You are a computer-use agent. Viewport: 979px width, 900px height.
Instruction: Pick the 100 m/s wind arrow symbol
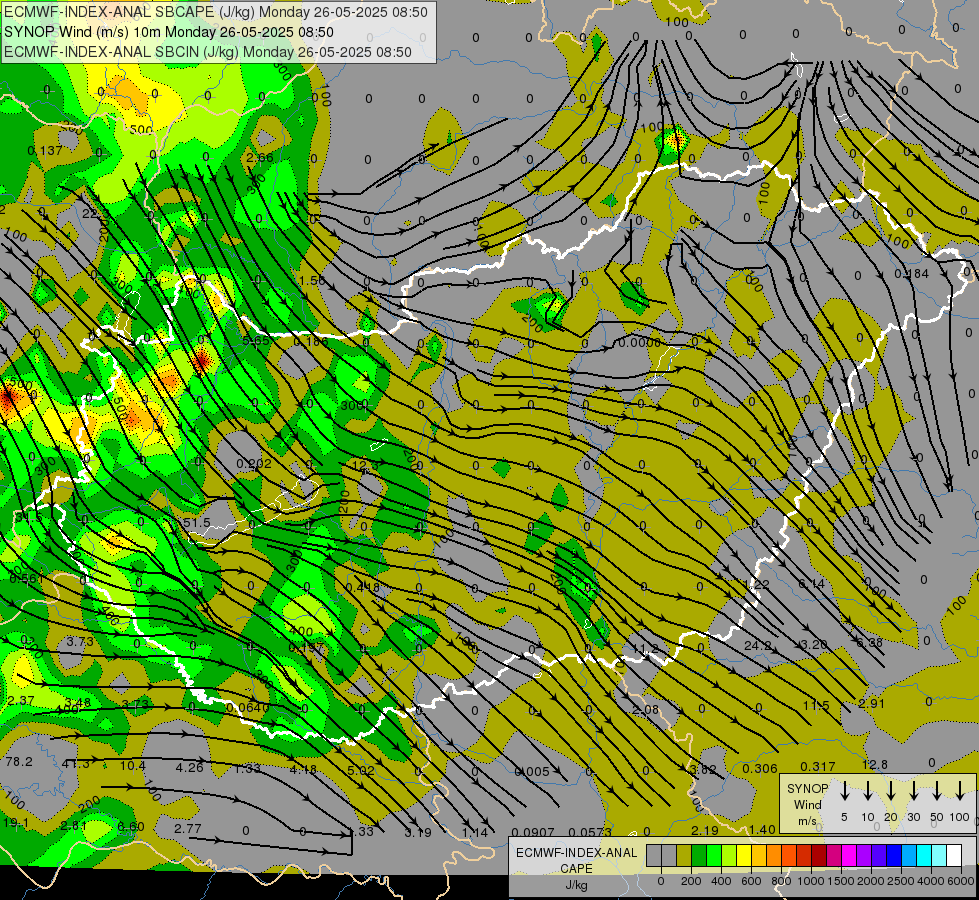(960, 791)
